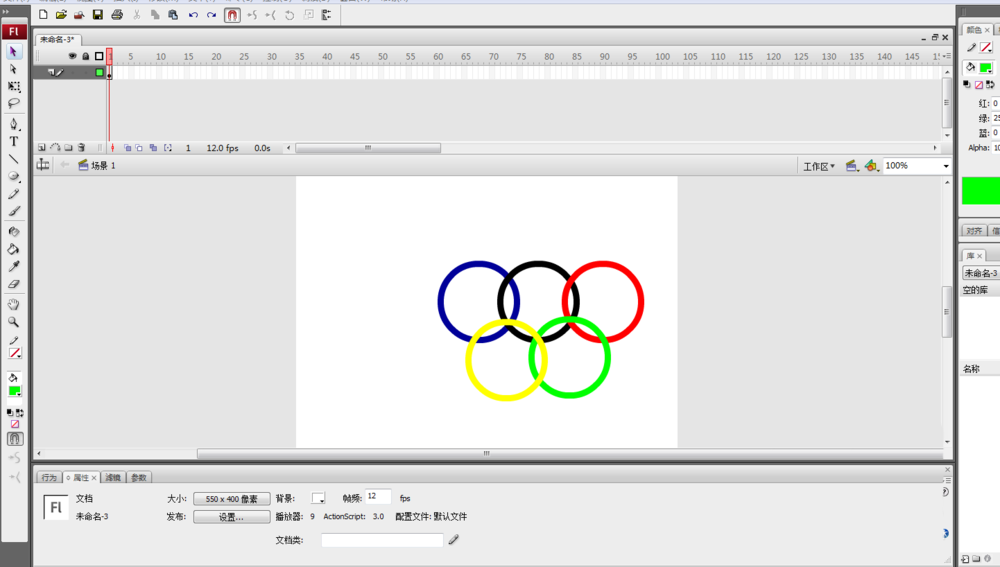Switch to the 参数 tab

click(x=139, y=477)
